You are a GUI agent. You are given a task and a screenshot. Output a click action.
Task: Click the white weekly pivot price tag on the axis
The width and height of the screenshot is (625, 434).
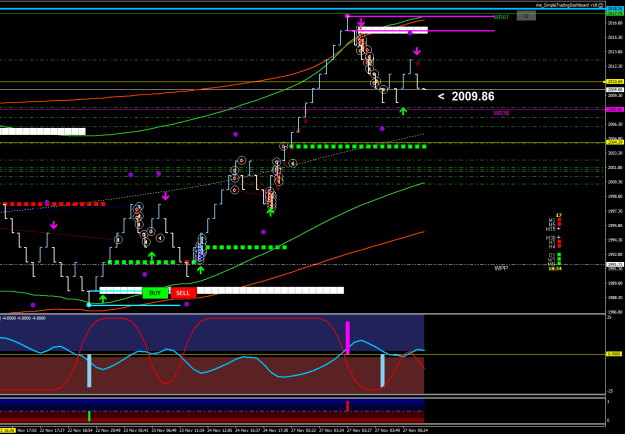[615, 265]
